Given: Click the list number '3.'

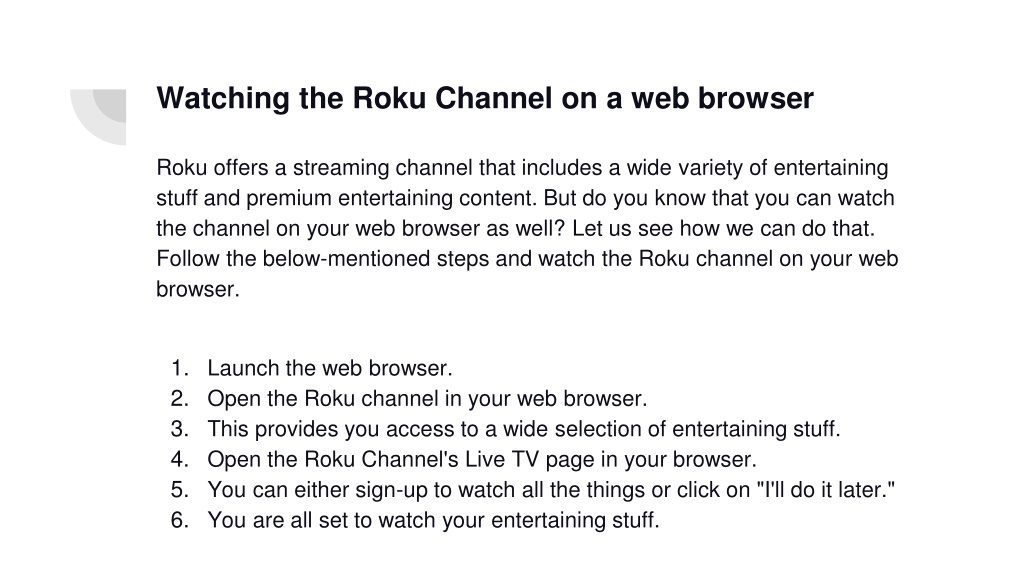Looking at the screenshot, I should 180,429.
